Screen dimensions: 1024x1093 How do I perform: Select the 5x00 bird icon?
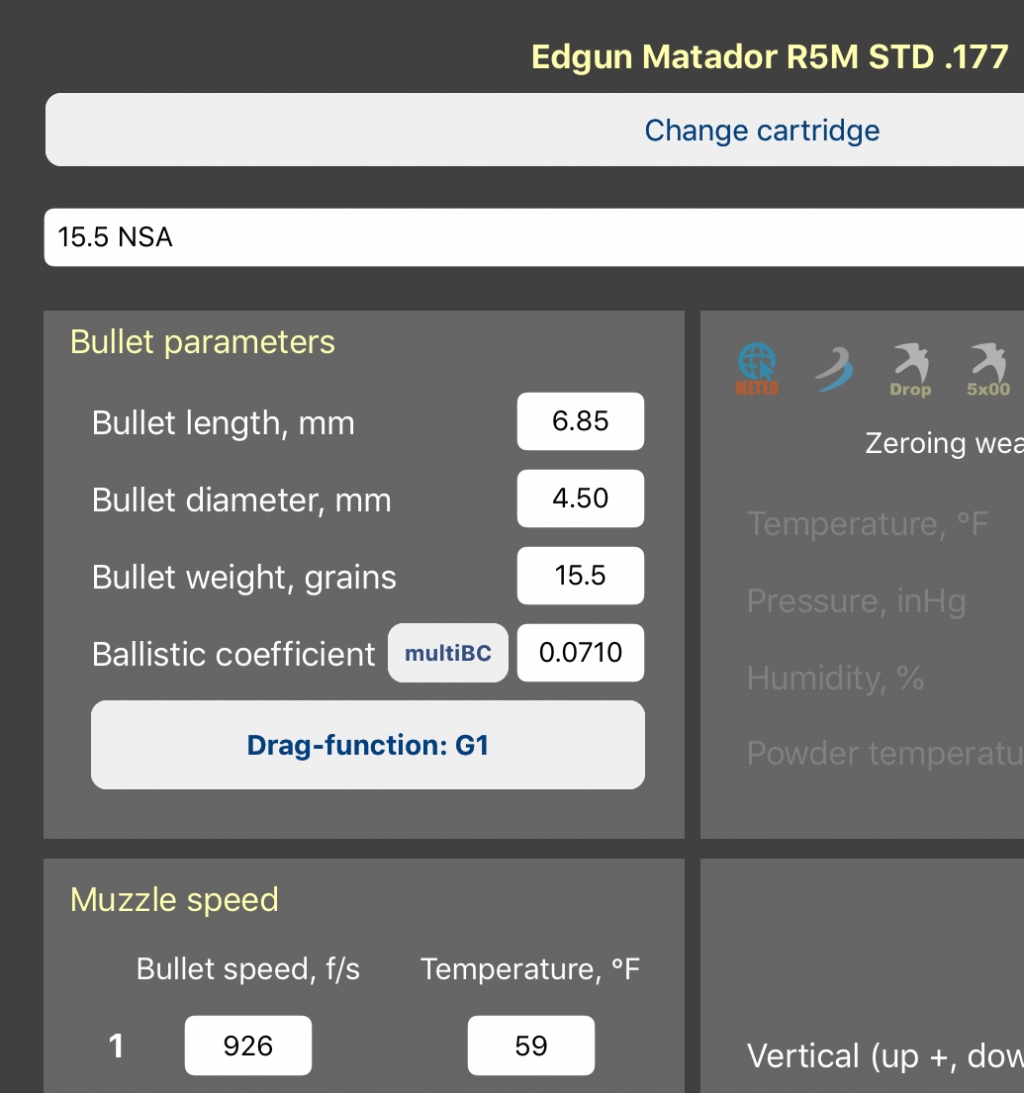pyautogui.click(x=988, y=370)
